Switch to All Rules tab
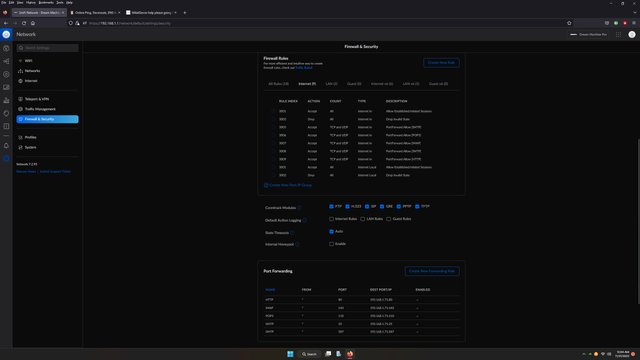This screenshot has height=360, width=640. pyautogui.click(x=278, y=84)
